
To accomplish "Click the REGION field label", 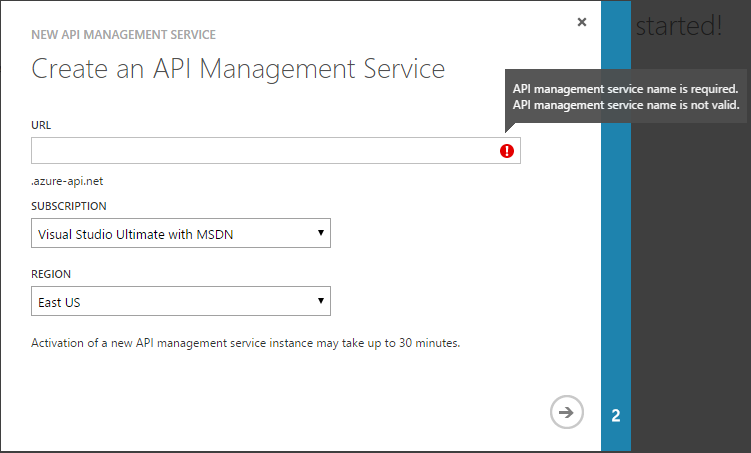I will pyautogui.click(x=51, y=273).
